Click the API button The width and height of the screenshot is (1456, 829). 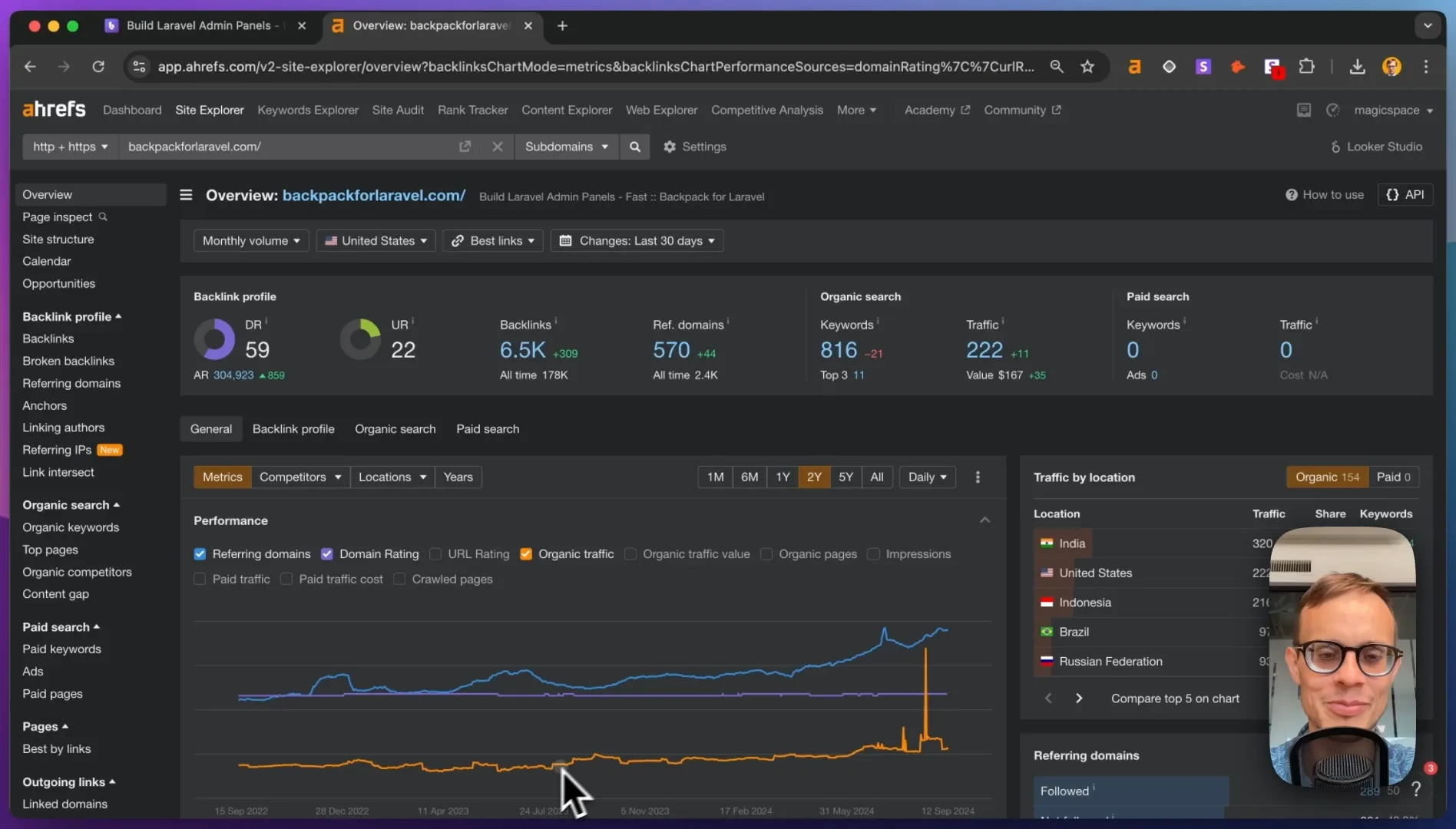pyautogui.click(x=1405, y=195)
